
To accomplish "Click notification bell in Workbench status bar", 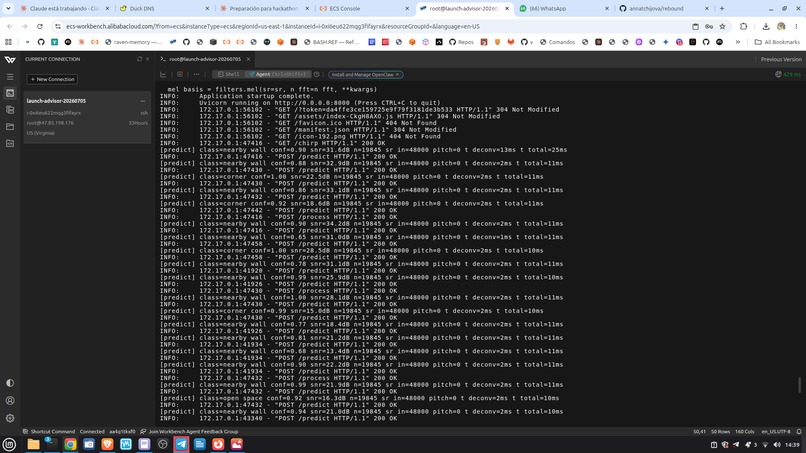I will pos(799,431).
